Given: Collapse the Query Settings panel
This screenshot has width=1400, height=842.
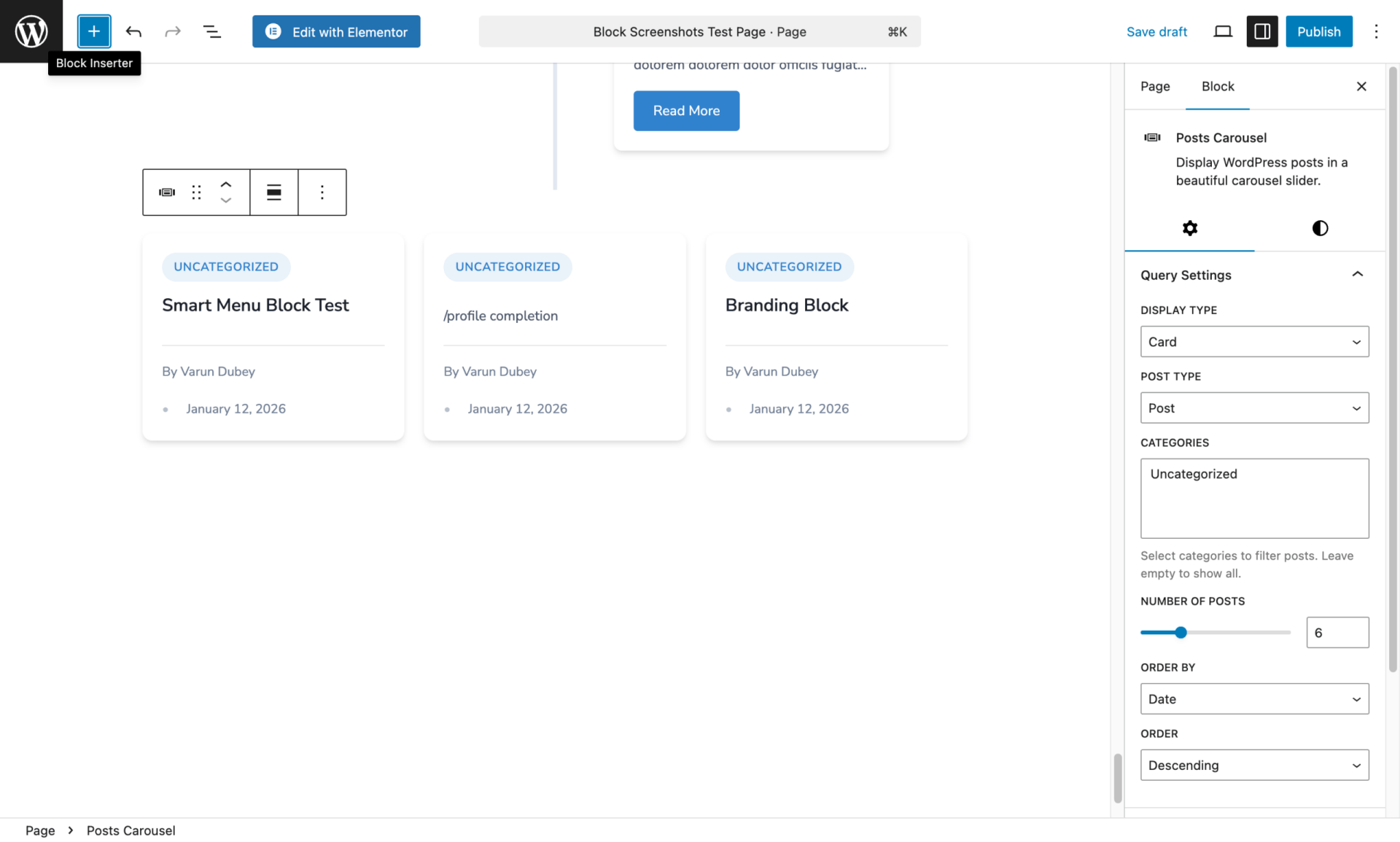Looking at the screenshot, I should click(x=1357, y=275).
